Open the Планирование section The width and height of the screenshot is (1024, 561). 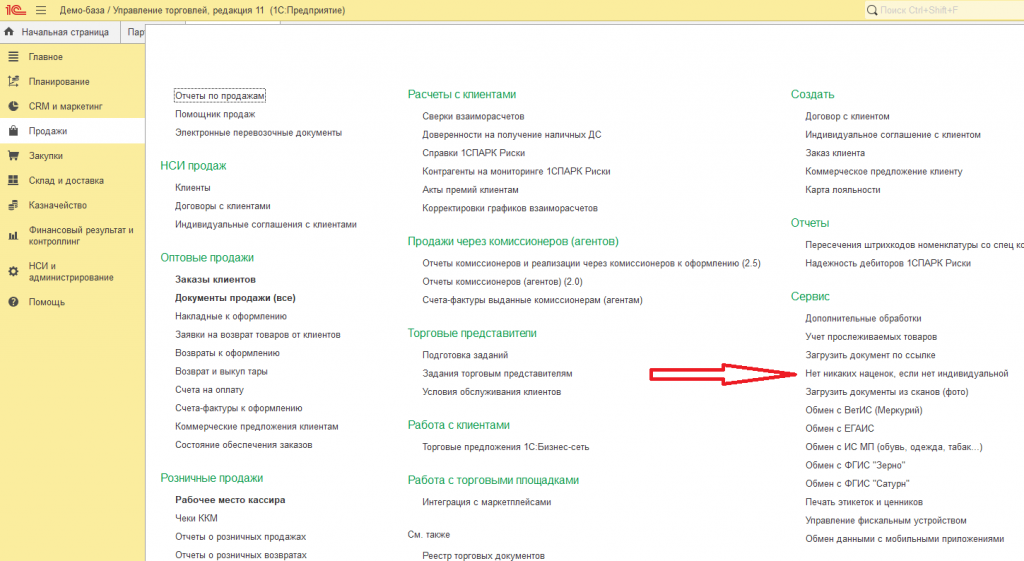click(x=59, y=82)
